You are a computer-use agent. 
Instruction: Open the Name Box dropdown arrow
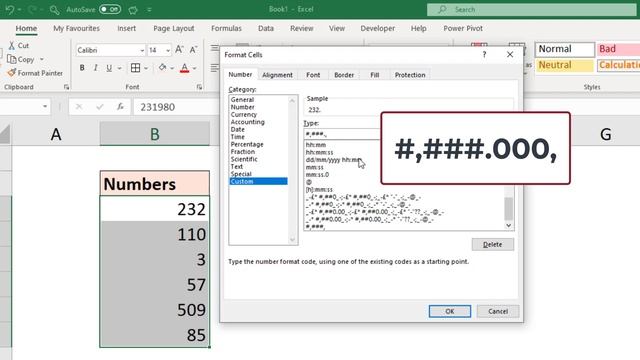(x=45, y=107)
